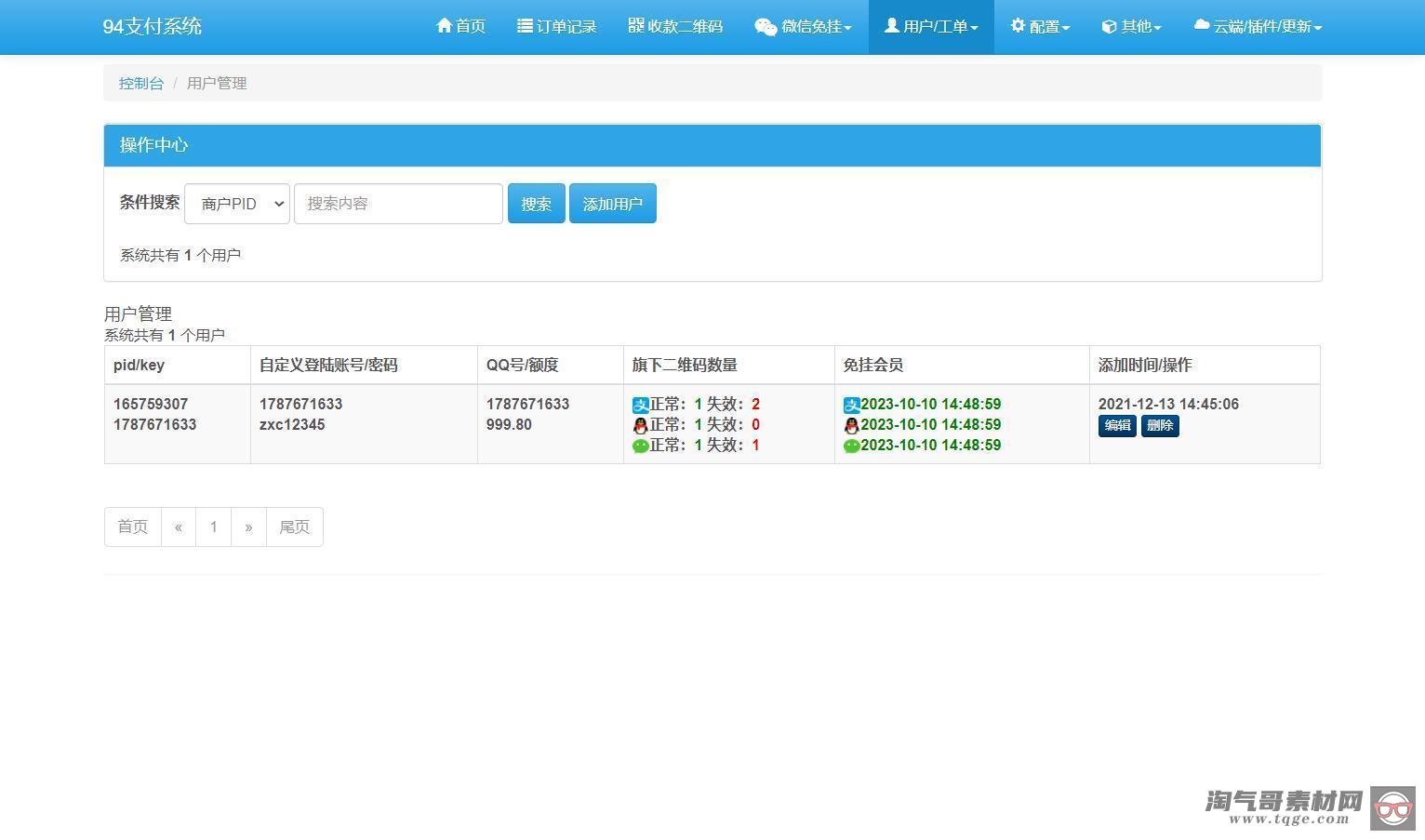The image size is (1425, 840).
Task: Click the cube icon beside 其他
Action: (1109, 27)
